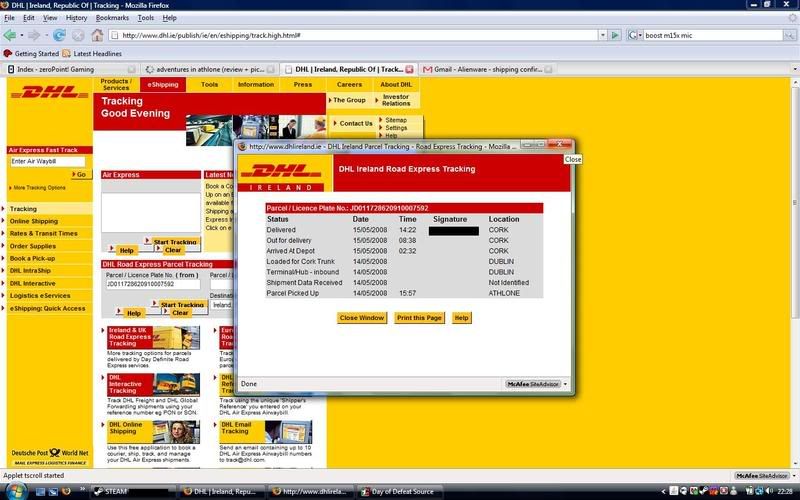Select Products / Services navigation tab
Viewport: 800px width, 500px height.
116,85
